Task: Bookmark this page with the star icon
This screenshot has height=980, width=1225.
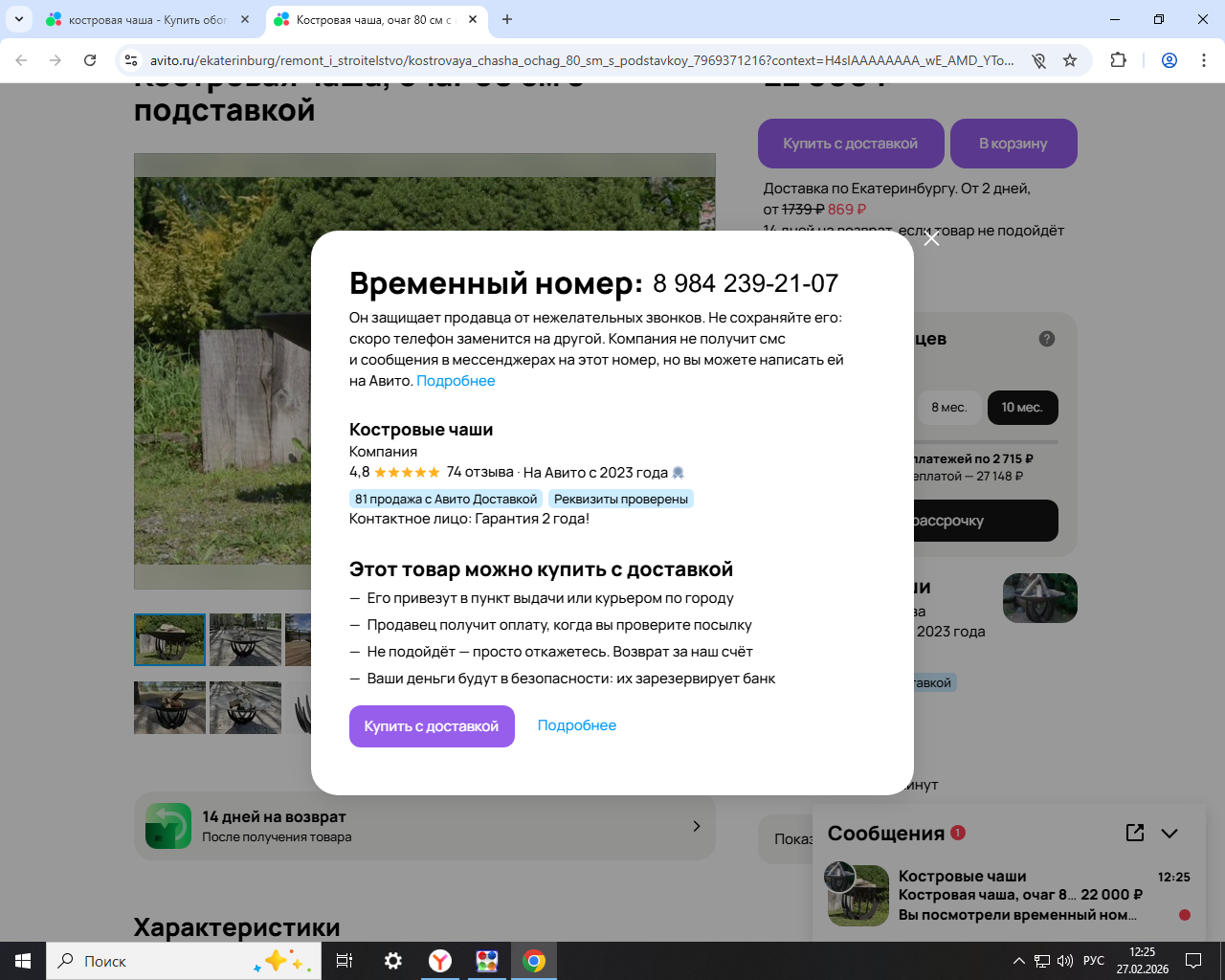Action: pyautogui.click(x=1070, y=60)
